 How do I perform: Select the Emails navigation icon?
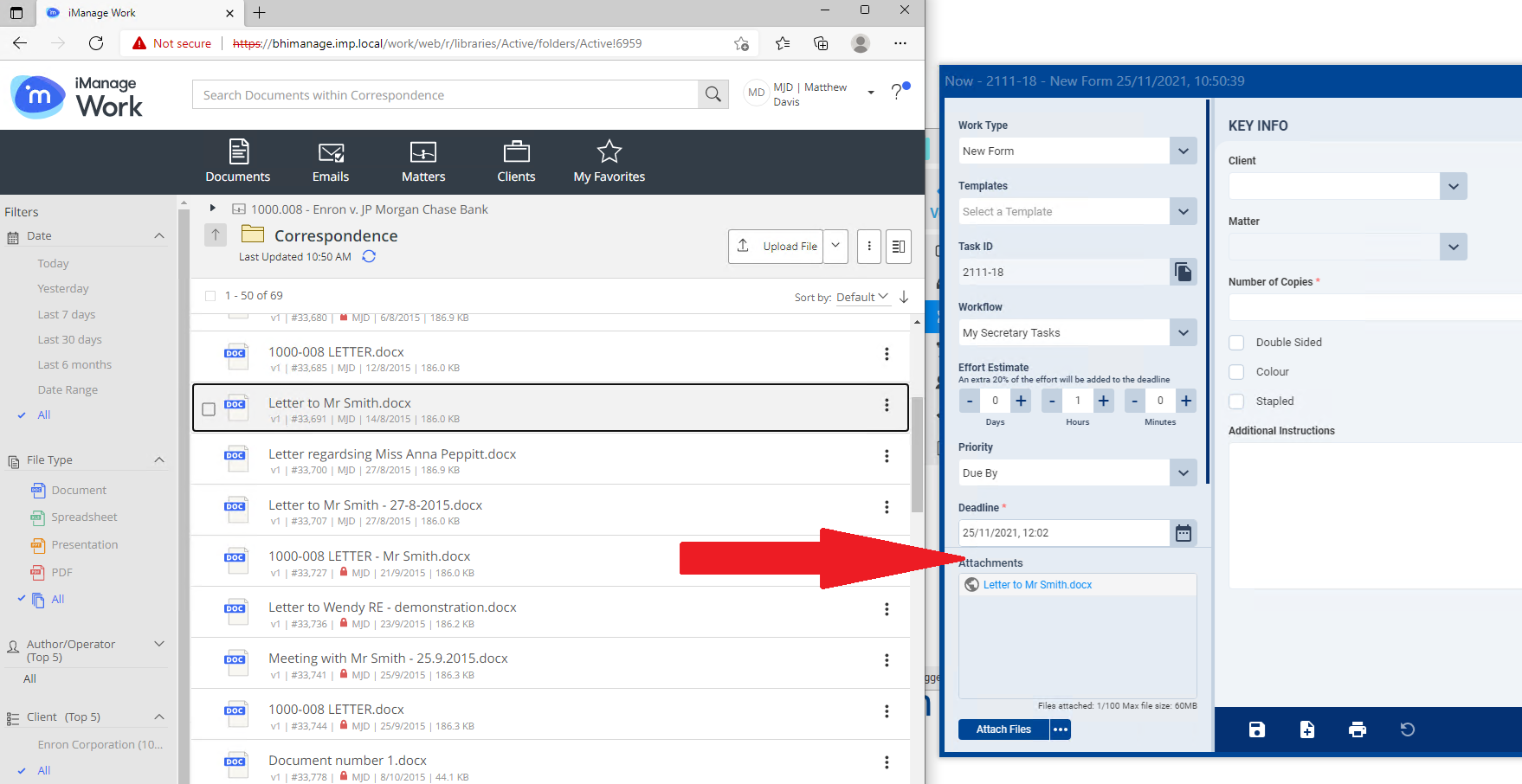(330, 153)
